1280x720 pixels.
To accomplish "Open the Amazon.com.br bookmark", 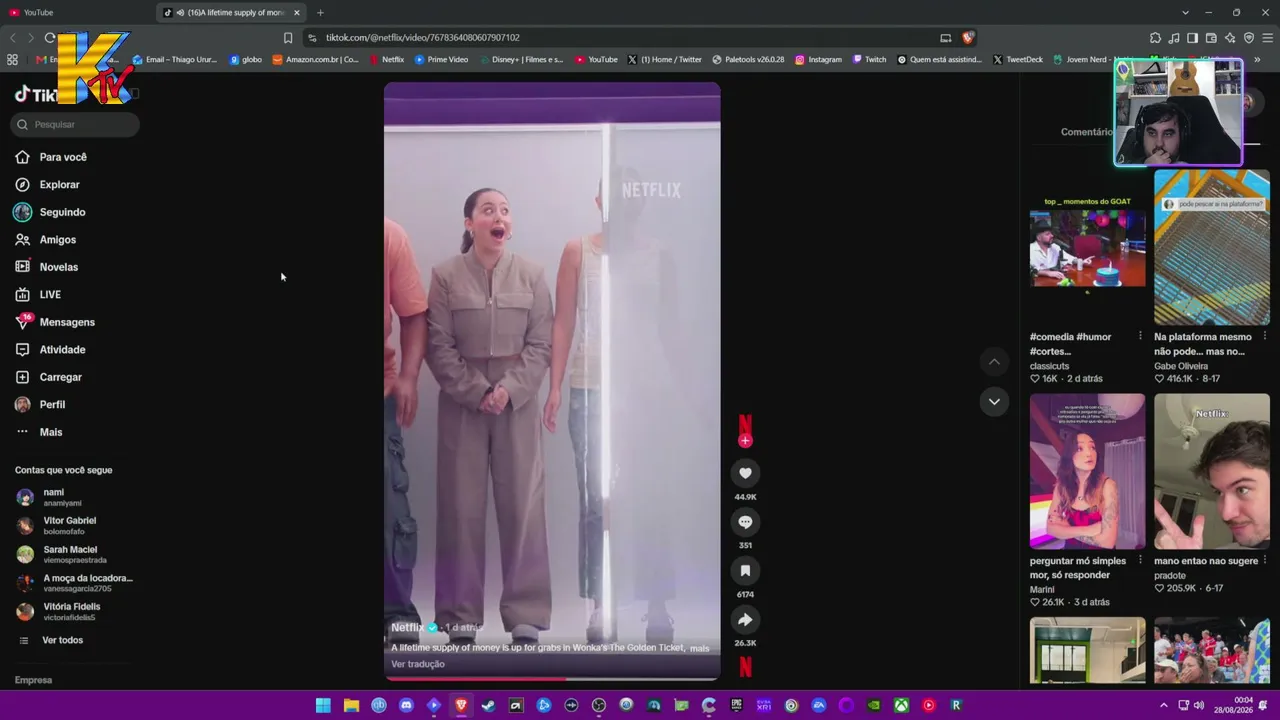I will [x=316, y=59].
